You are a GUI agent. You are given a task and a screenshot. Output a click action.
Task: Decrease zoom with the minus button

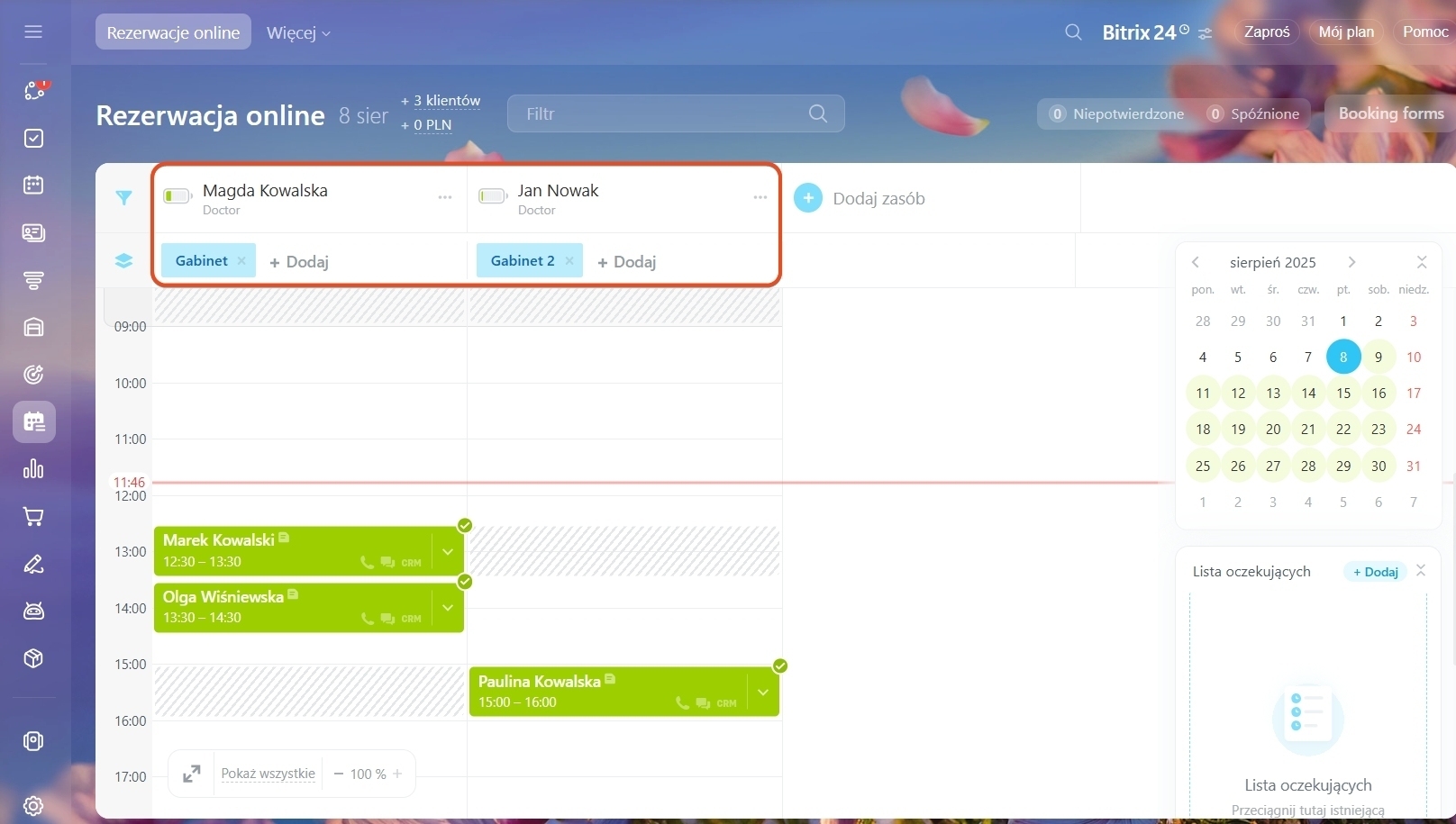(339, 774)
